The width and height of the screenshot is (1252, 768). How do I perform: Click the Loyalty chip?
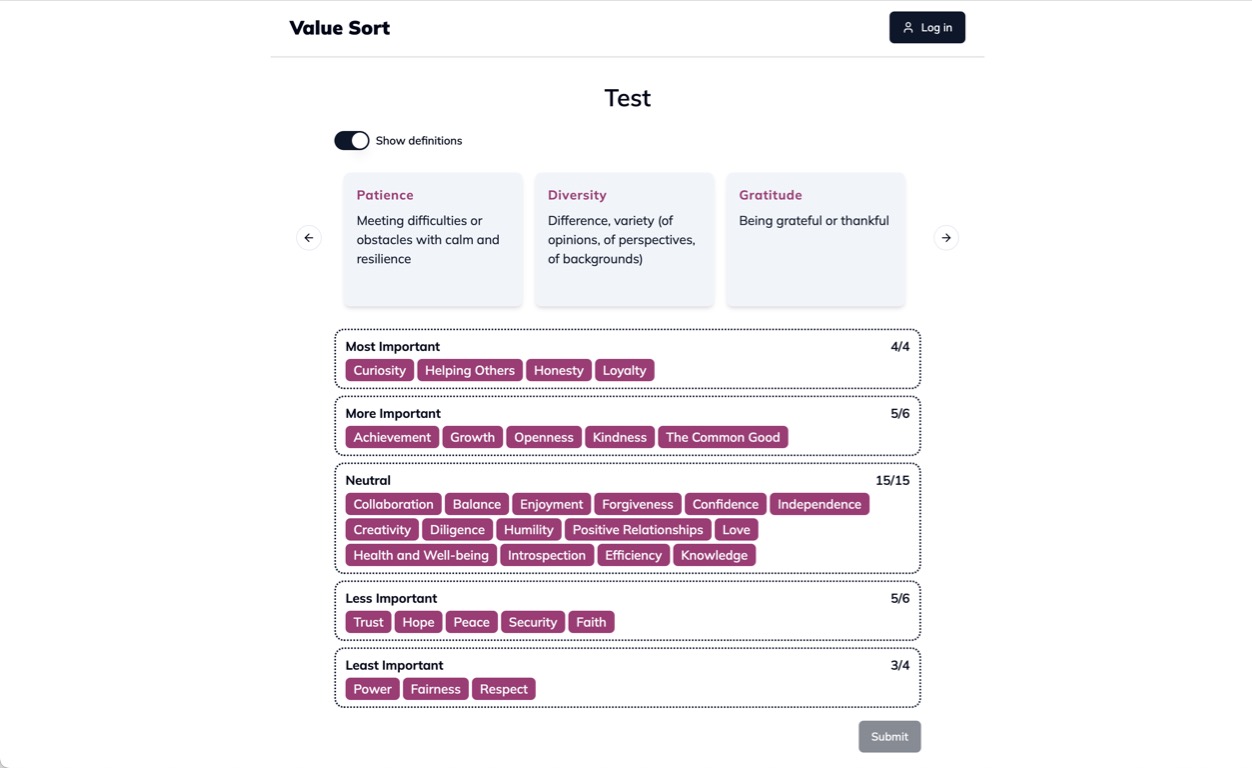[624, 370]
